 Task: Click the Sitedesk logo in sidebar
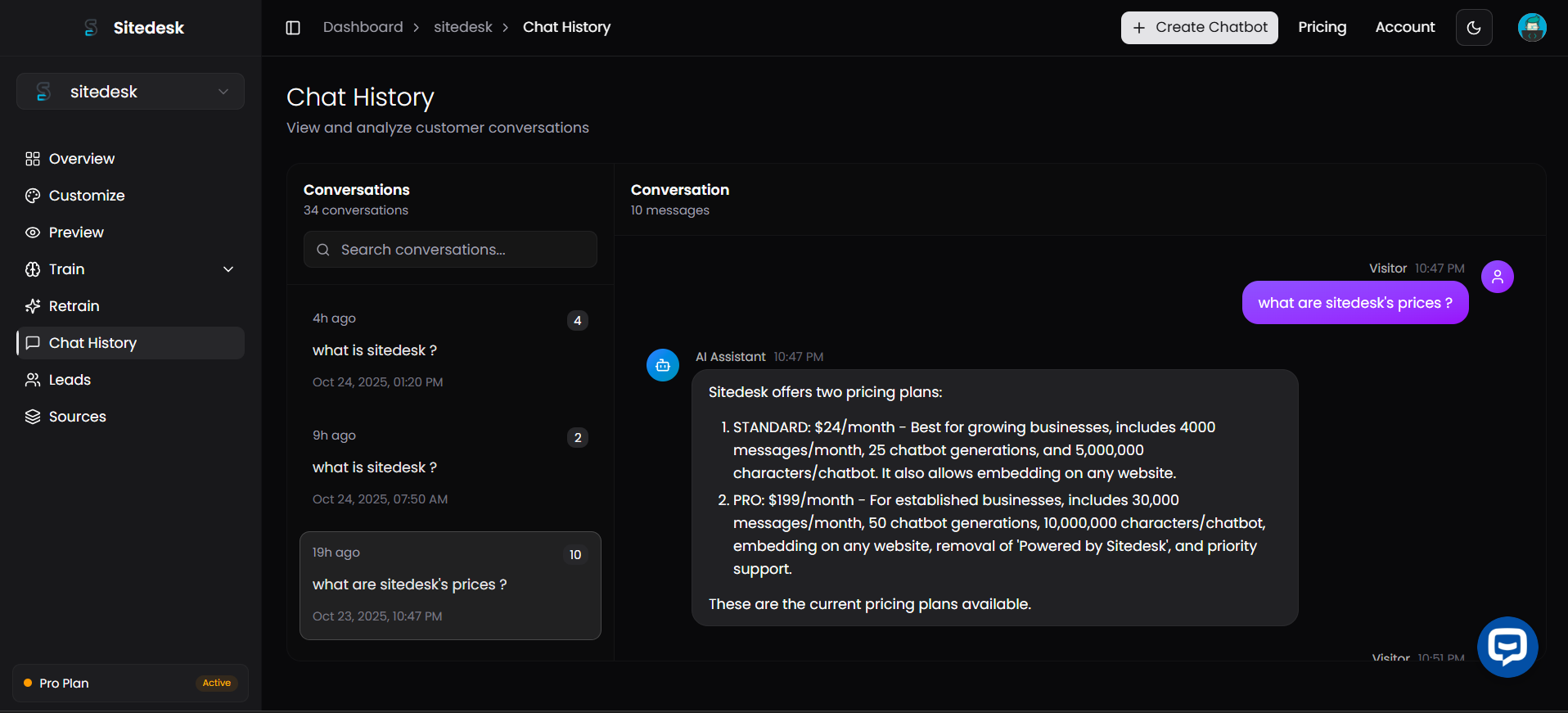135,28
